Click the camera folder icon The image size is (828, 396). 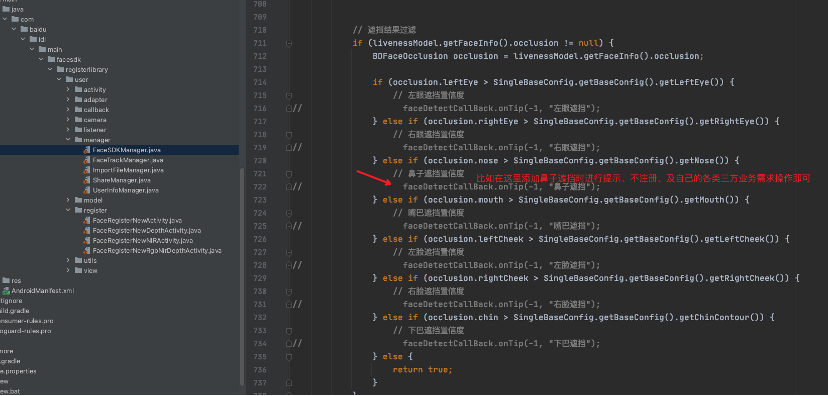78,120
